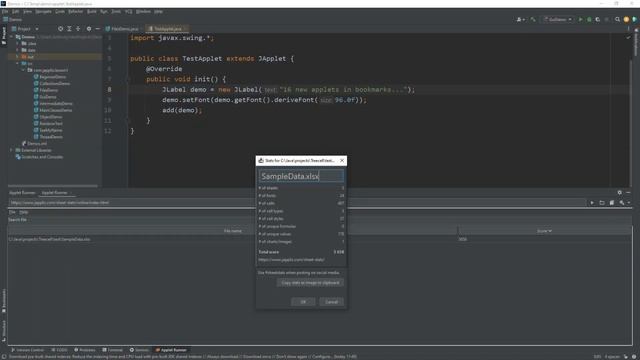The image size is (640, 360).
Task: Open the Refactor menu in menu bar
Action: (76, 11)
